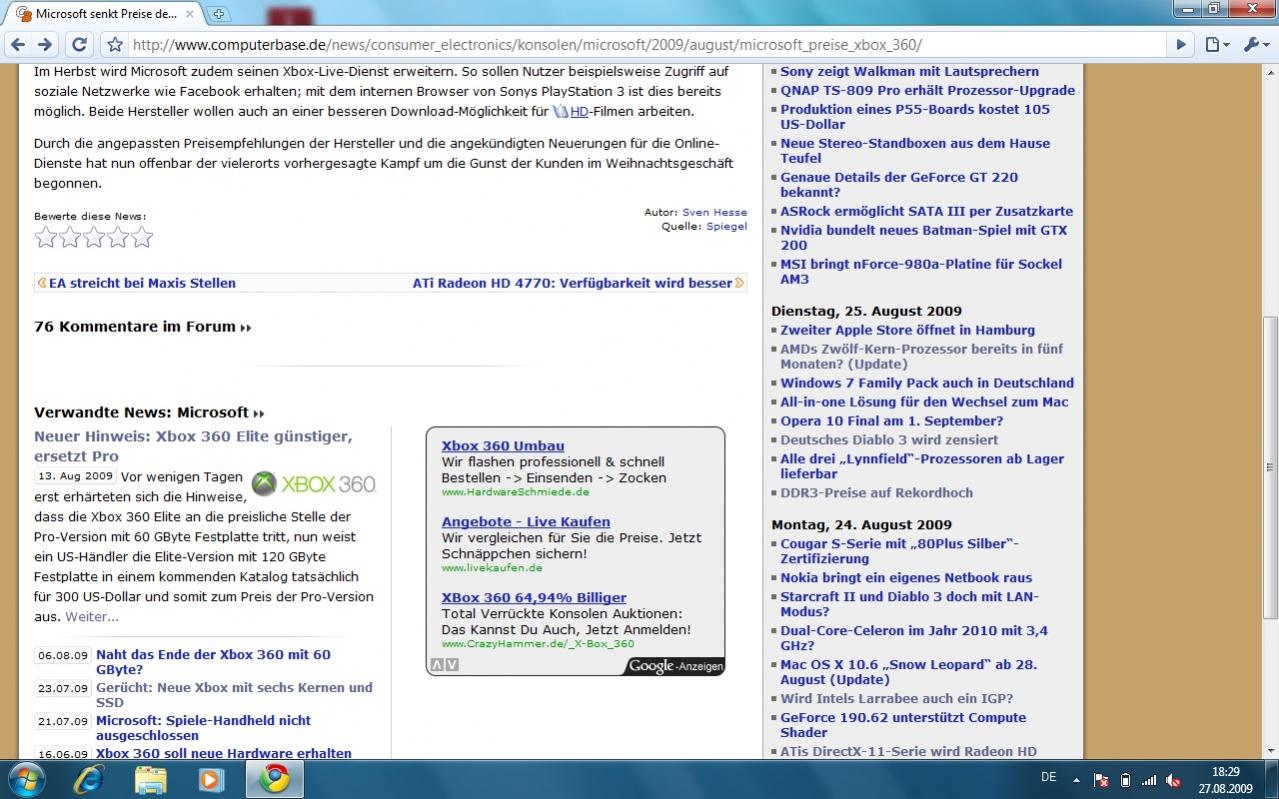This screenshot has width=1279, height=799.
Task: Go back with the browser back arrow
Action: [17, 44]
